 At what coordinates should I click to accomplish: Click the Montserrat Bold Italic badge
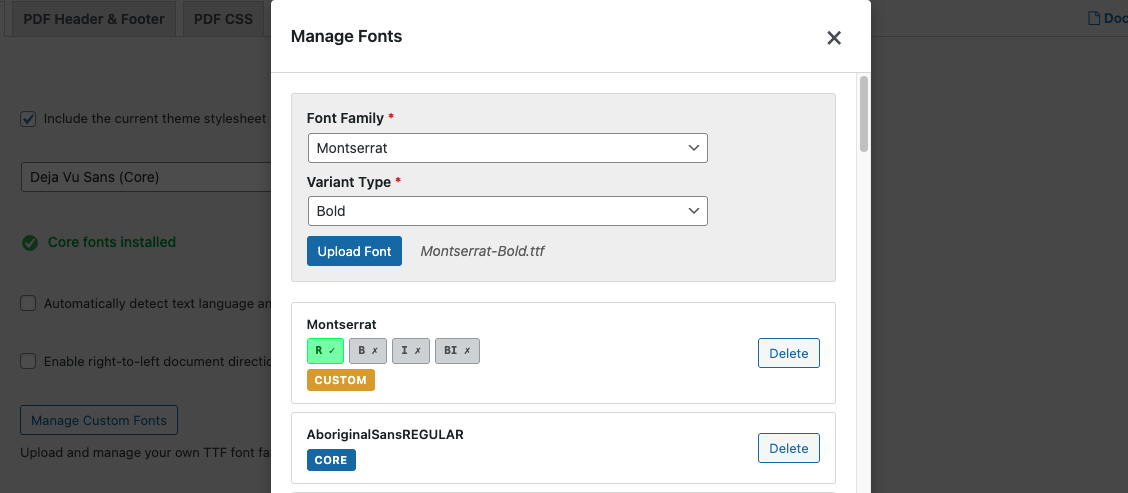(457, 351)
